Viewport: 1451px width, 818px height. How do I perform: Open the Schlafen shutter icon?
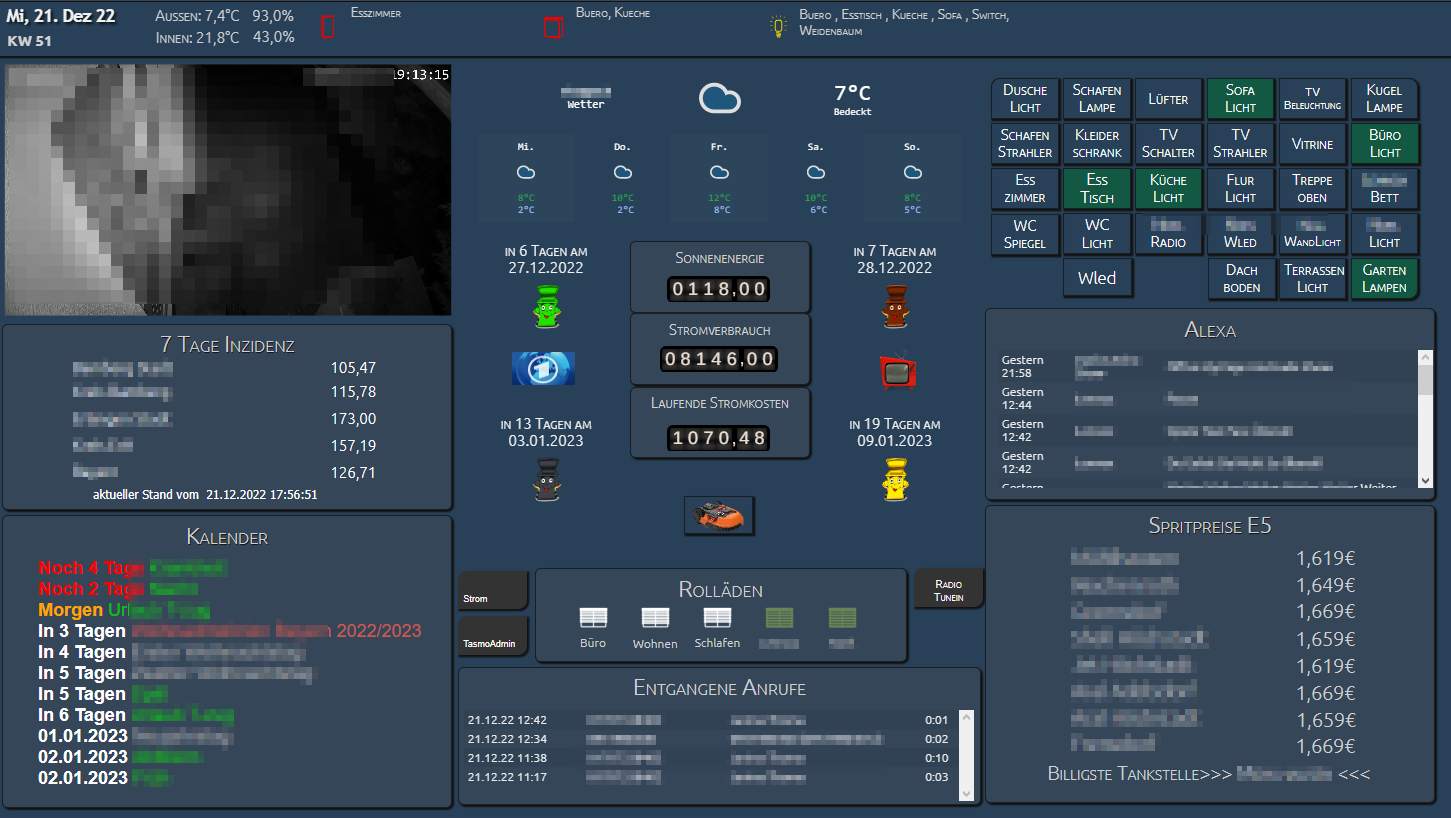tap(717, 618)
